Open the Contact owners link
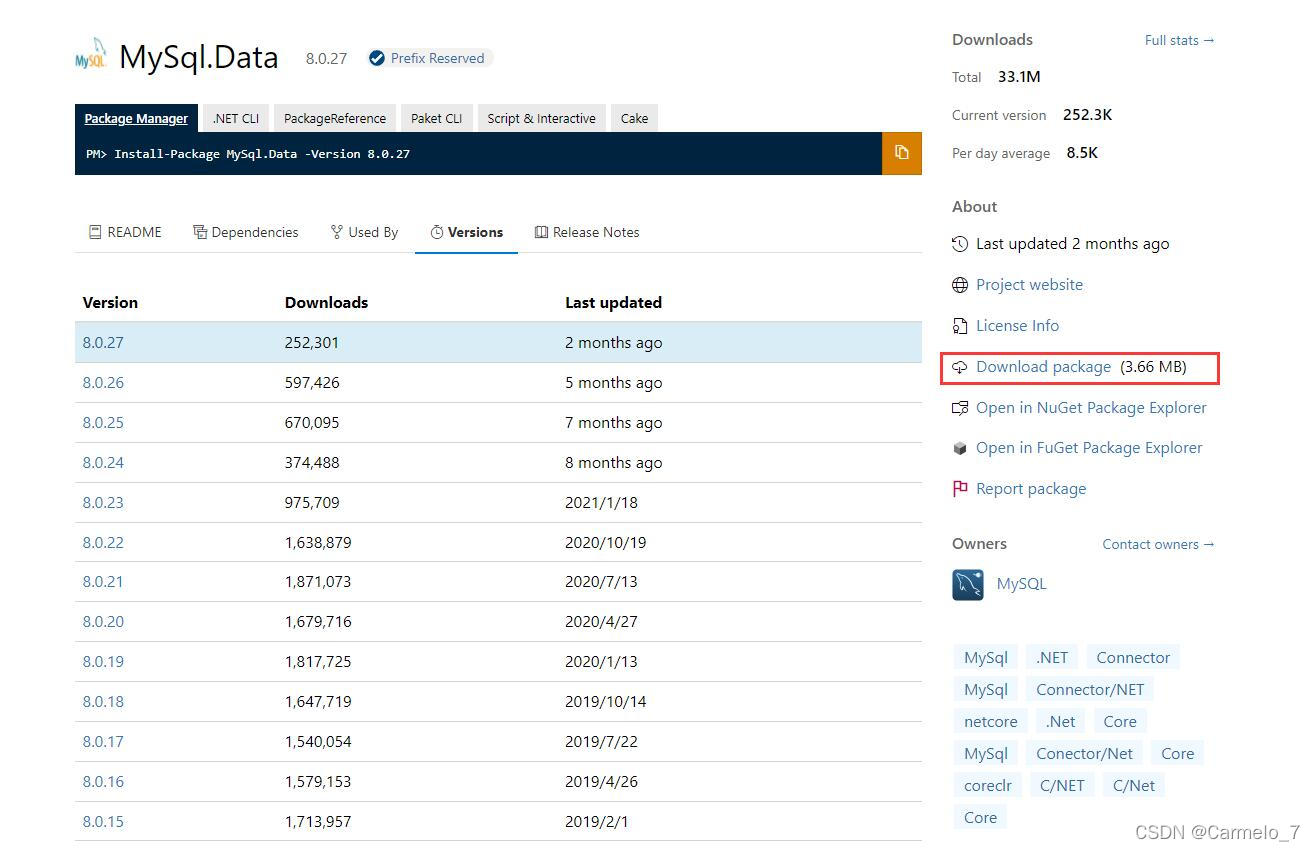This screenshot has width=1315, height=851. click(x=1158, y=544)
